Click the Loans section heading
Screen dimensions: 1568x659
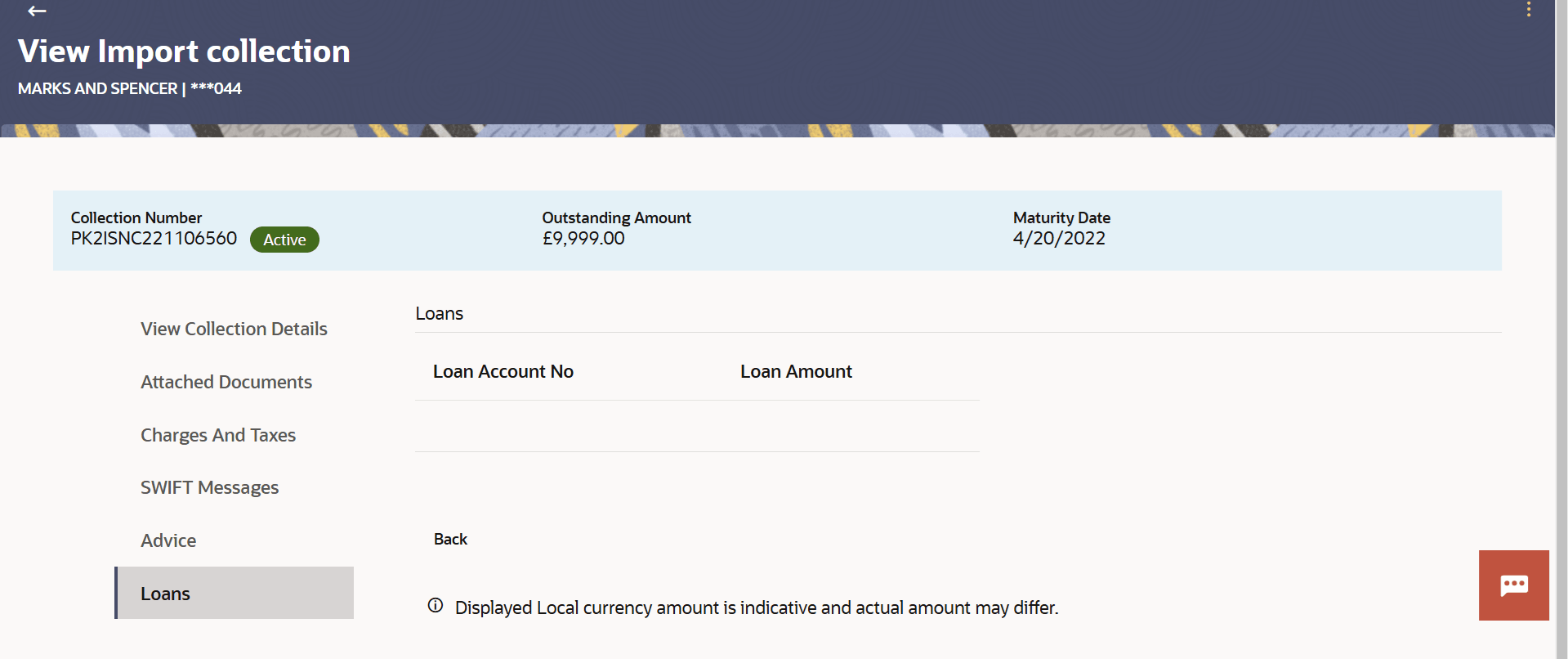[439, 313]
